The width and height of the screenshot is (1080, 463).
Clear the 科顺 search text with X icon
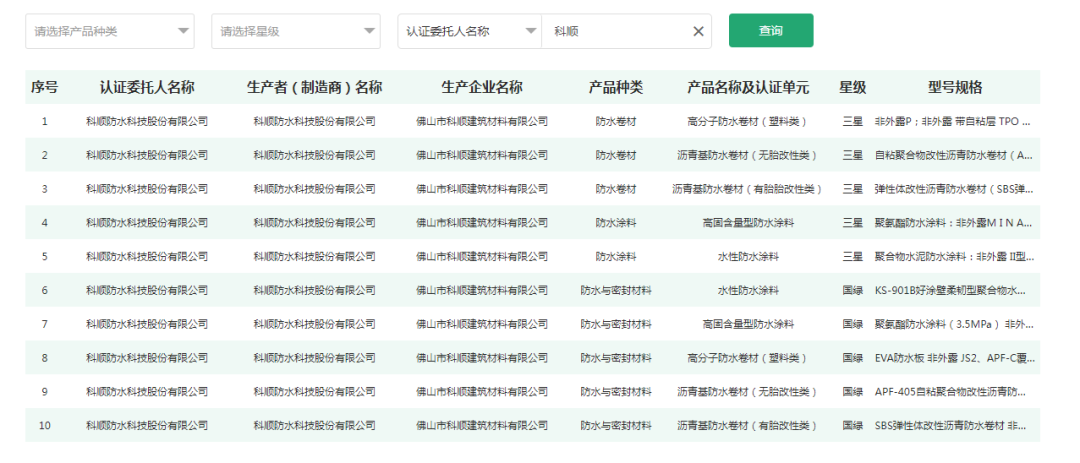point(698,31)
